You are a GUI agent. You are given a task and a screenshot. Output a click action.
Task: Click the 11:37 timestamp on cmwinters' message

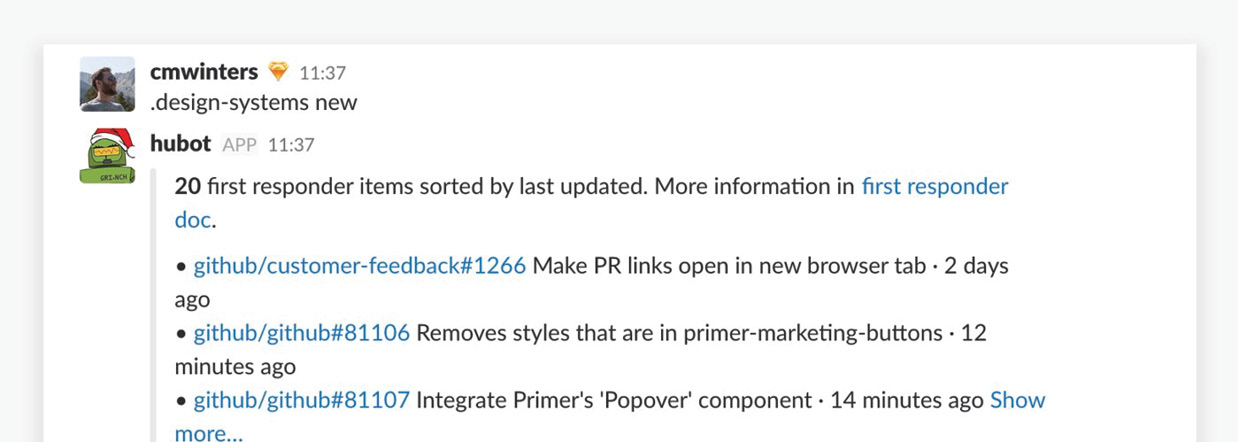pyautogui.click(x=322, y=73)
